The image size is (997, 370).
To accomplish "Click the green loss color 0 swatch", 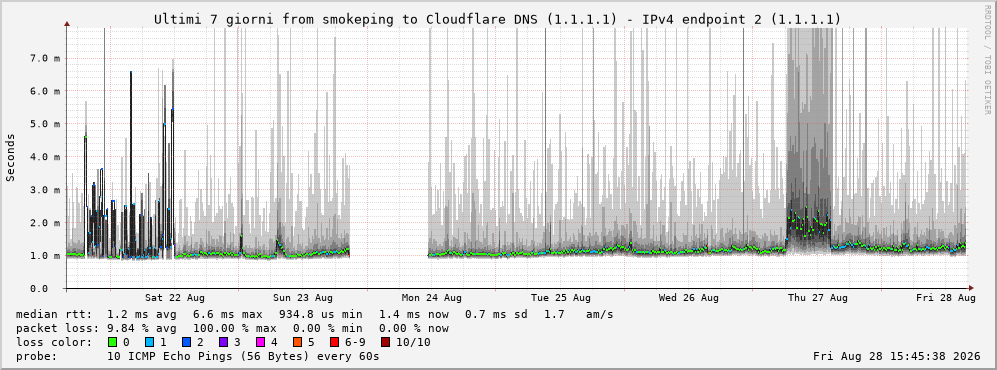I will [x=113, y=342].
